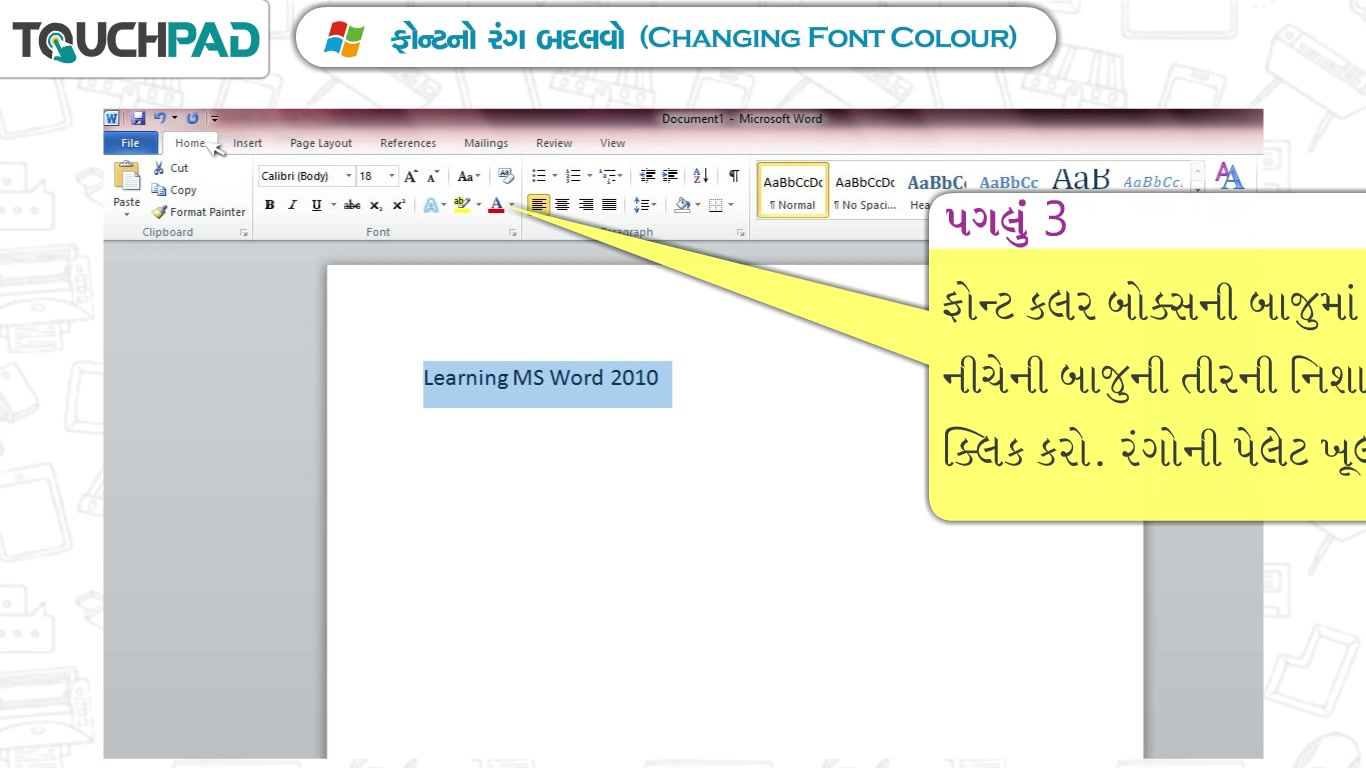Click the Change Styles icon
Image resolution: width=1366 pixels, height=768 pixels.
[x=1230, y=177]
